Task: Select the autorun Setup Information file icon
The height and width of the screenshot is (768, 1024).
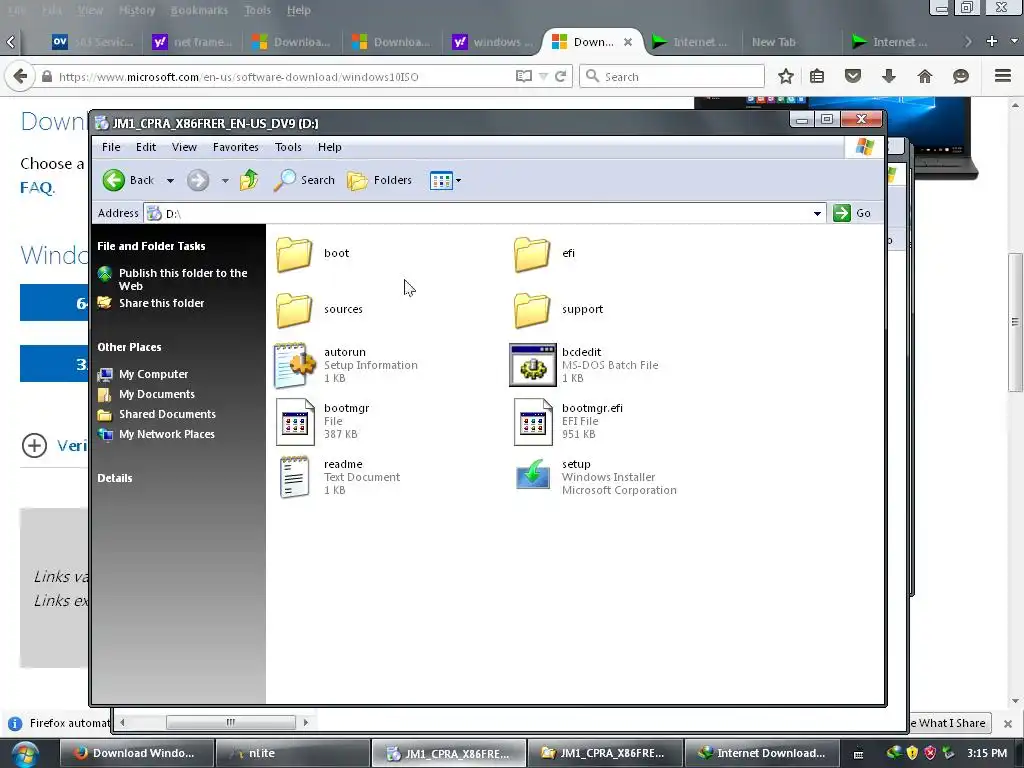Action: pos(295,366)
